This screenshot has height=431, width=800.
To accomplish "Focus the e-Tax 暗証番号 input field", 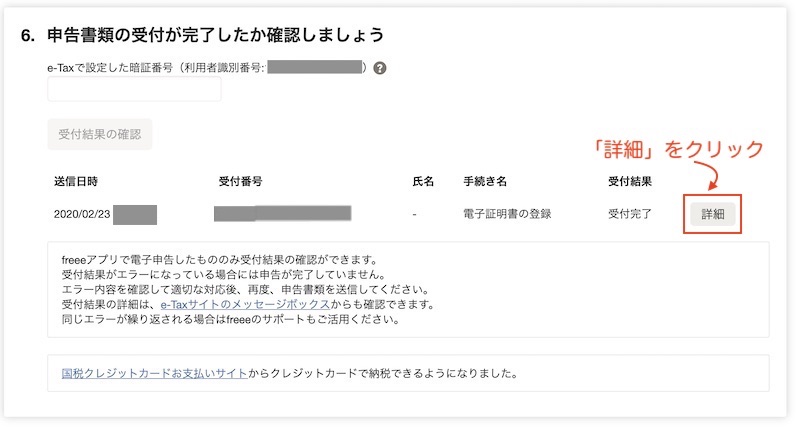I will [134, 89].
